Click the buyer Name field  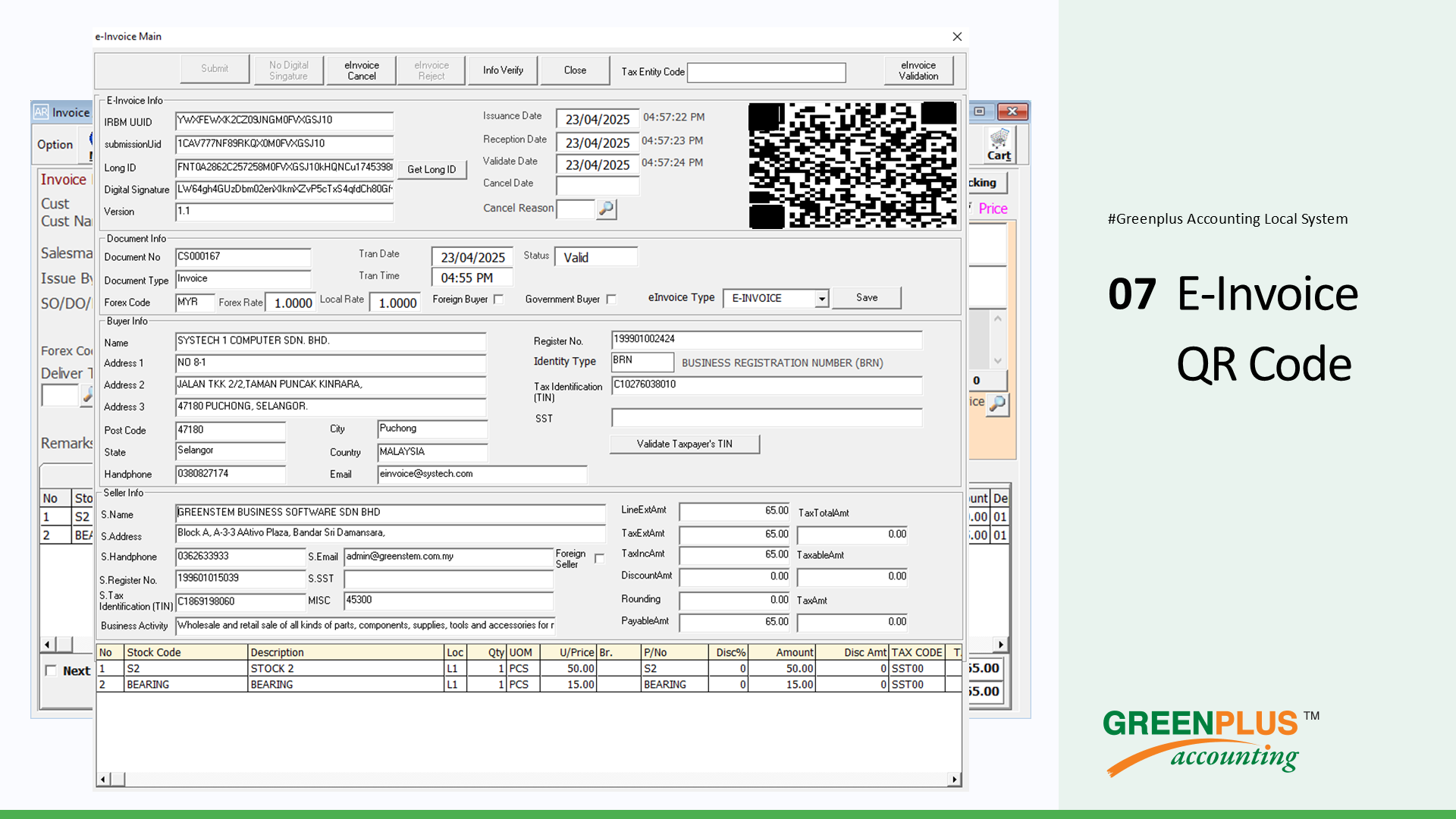pyautogui.click(x=330, y=341)
